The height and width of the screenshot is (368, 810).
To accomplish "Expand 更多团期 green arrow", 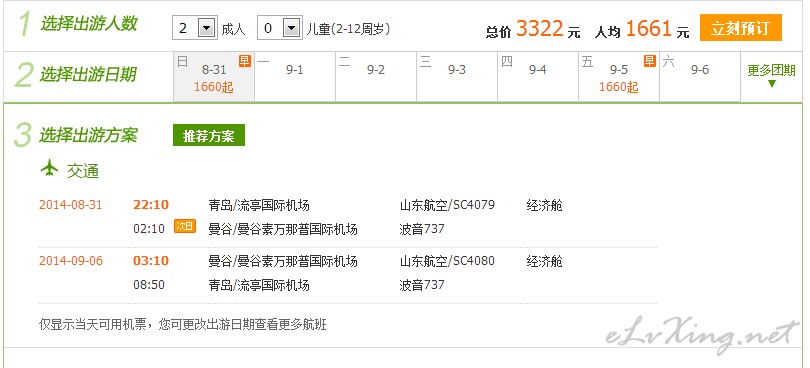I will [x=772, y=84].
